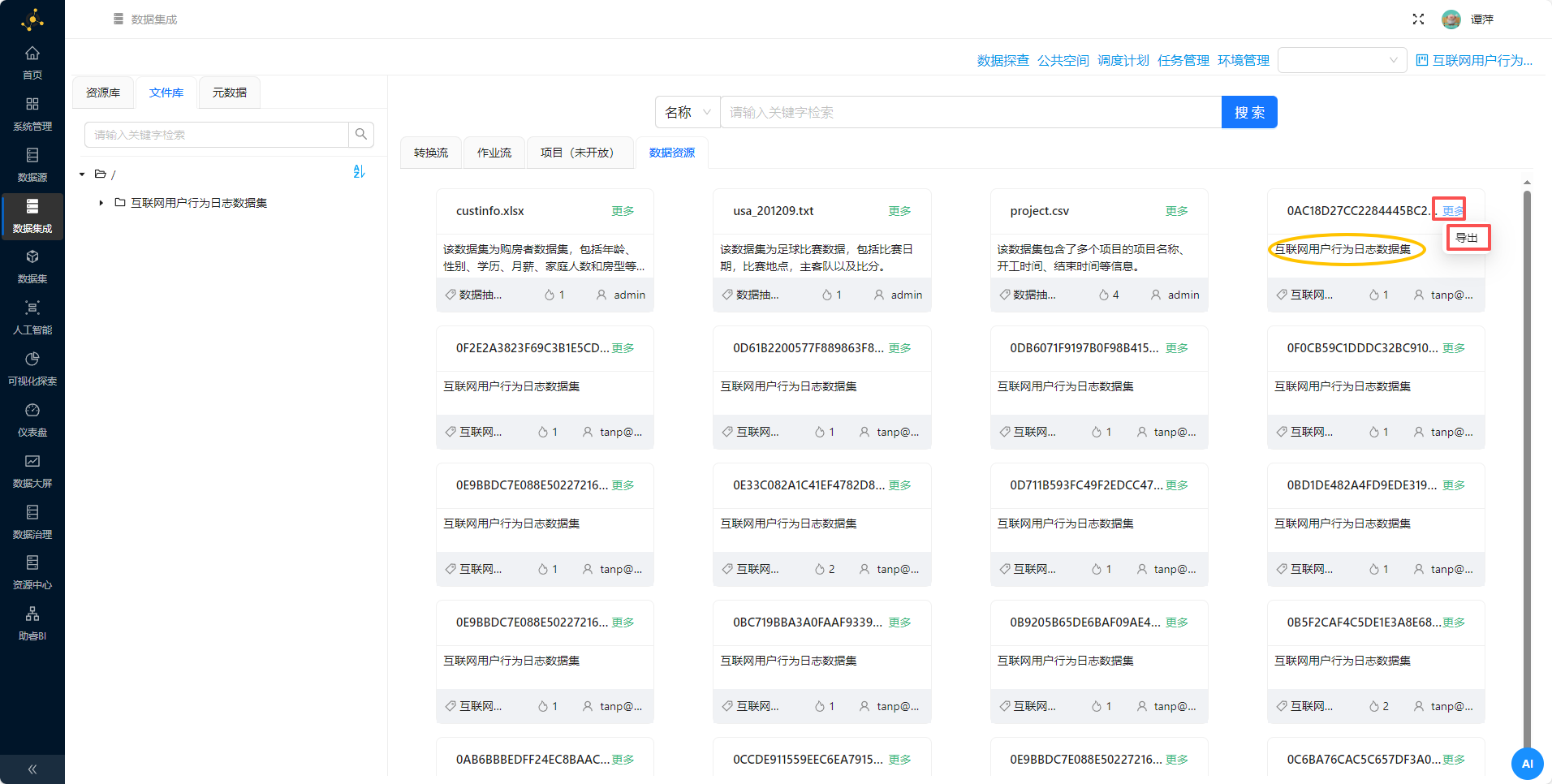Click scrollbar up arrow at top right
The height and width of the screenshot is (784, 1552).
pos(1527,183)
